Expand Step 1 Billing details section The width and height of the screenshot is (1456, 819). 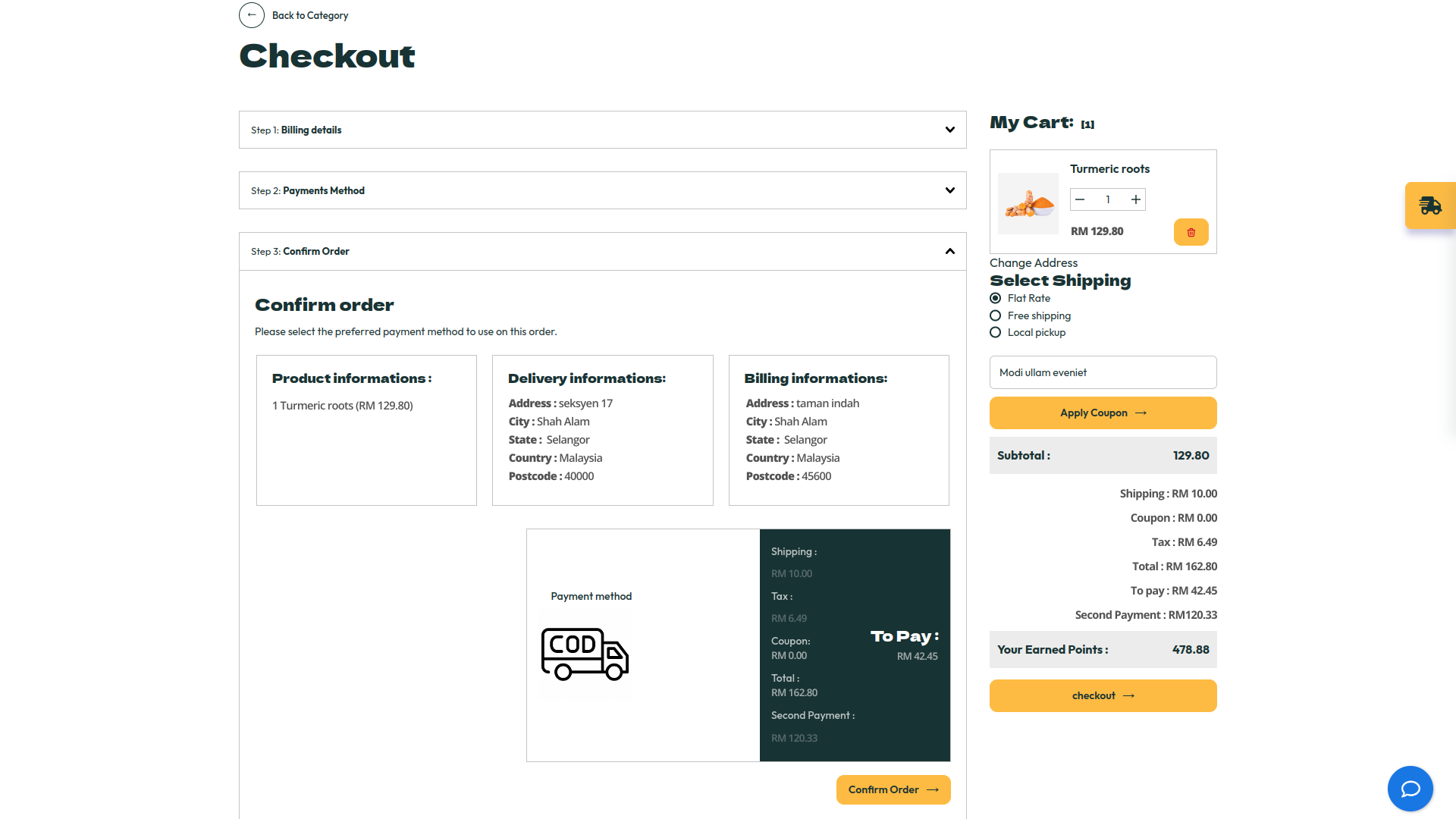coord(949,130)
